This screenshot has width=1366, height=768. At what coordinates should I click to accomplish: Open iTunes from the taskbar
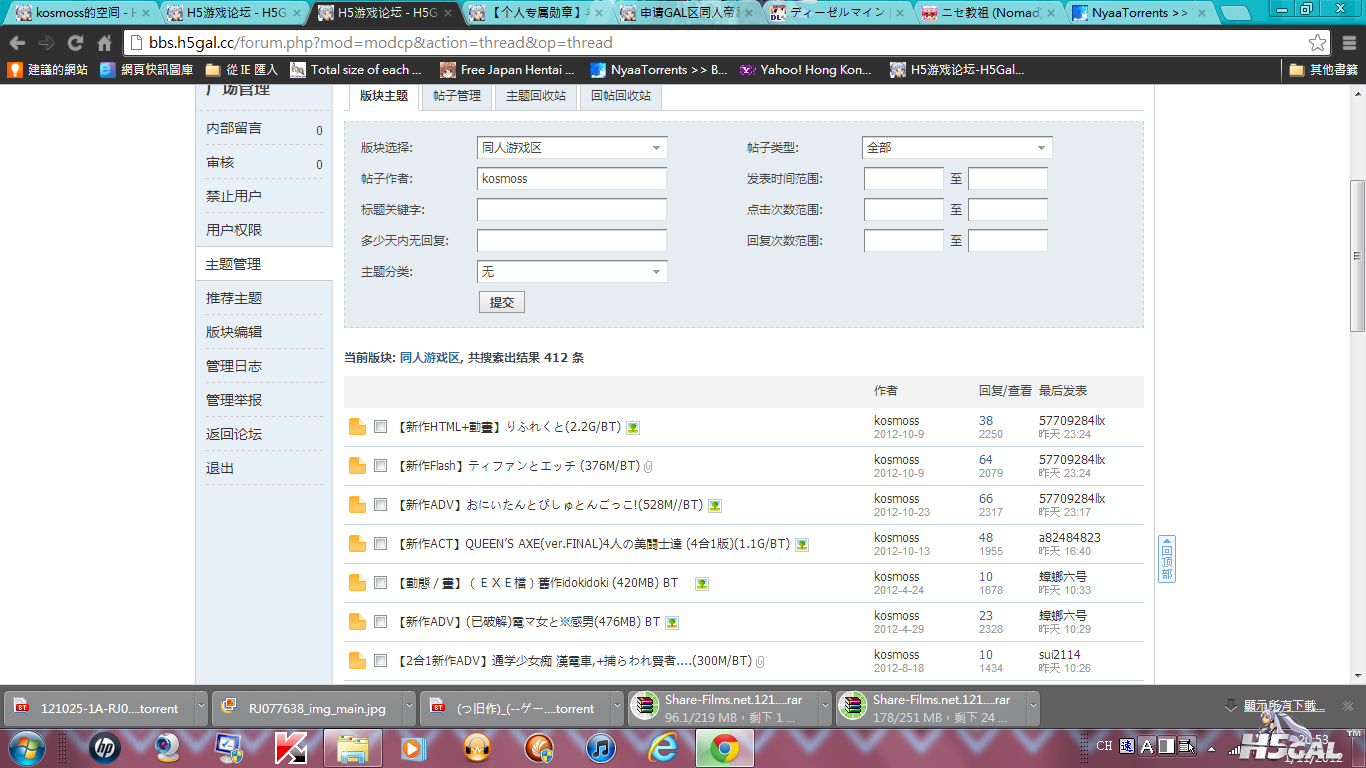[601, 748]
